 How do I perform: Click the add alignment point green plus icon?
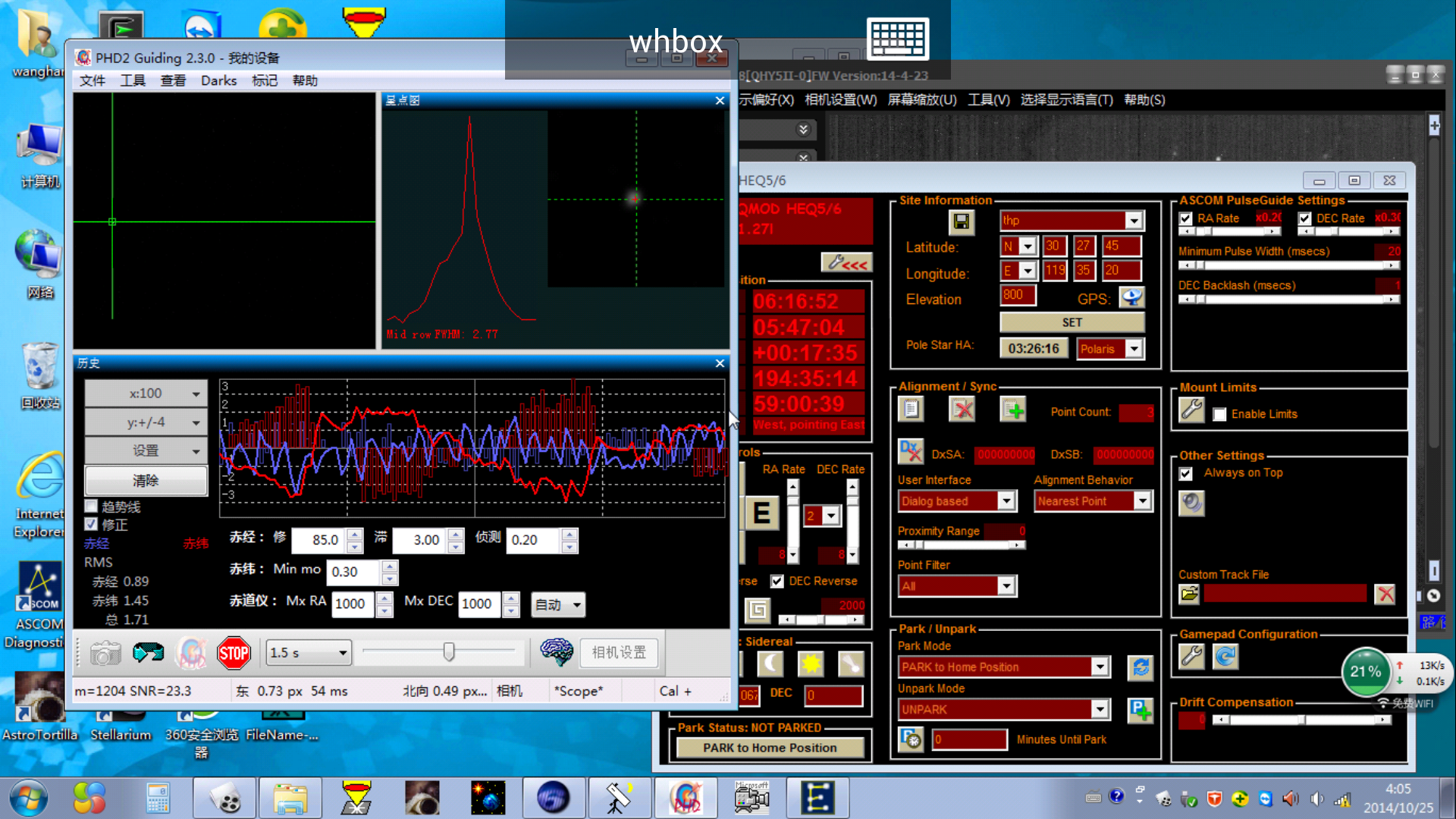coord(1013,410)
